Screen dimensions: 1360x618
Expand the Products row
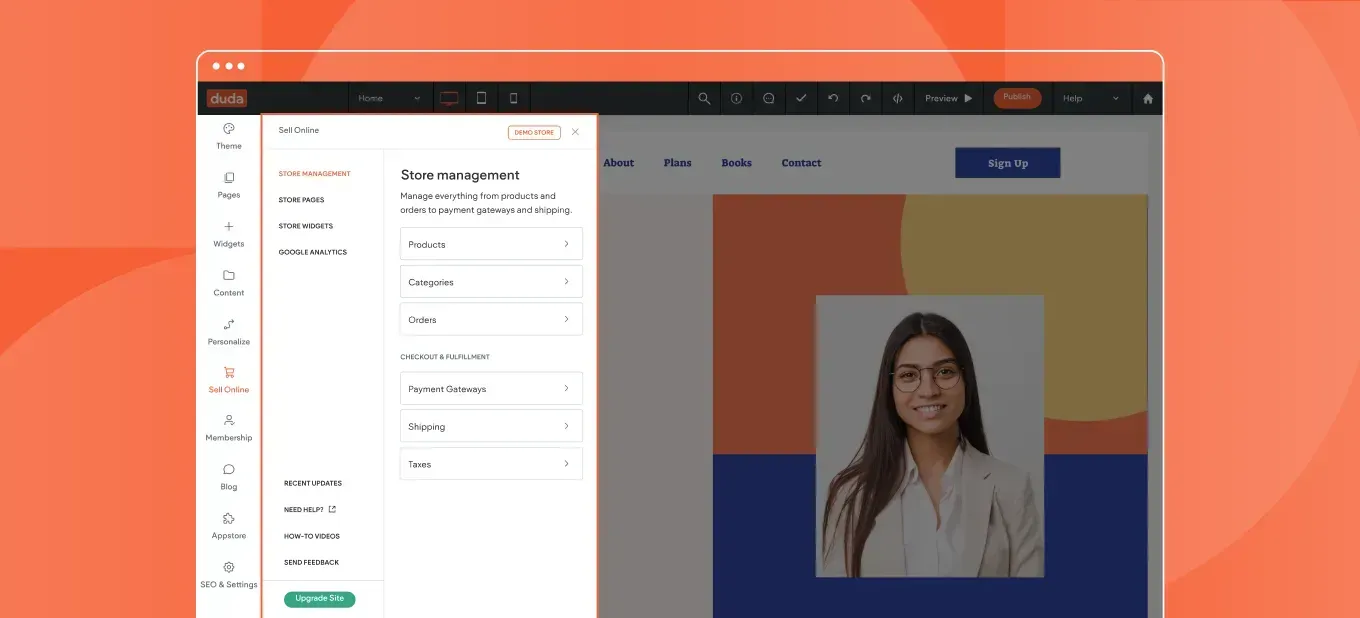click(x=491, y=244)
